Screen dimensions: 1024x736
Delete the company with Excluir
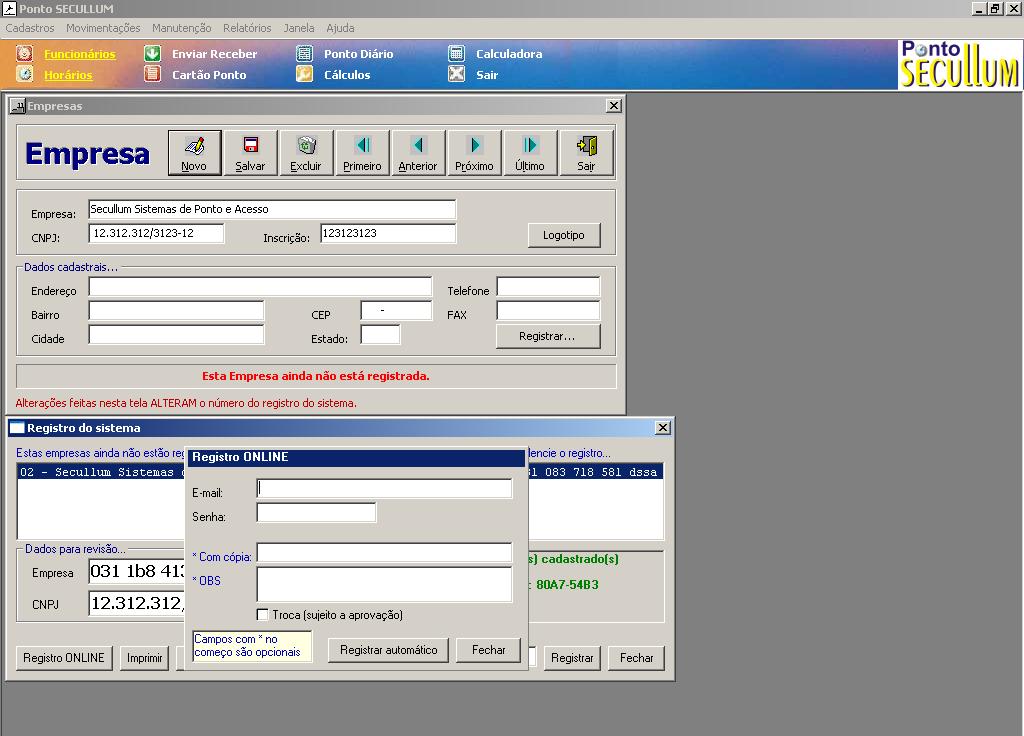tap(306, 153)
